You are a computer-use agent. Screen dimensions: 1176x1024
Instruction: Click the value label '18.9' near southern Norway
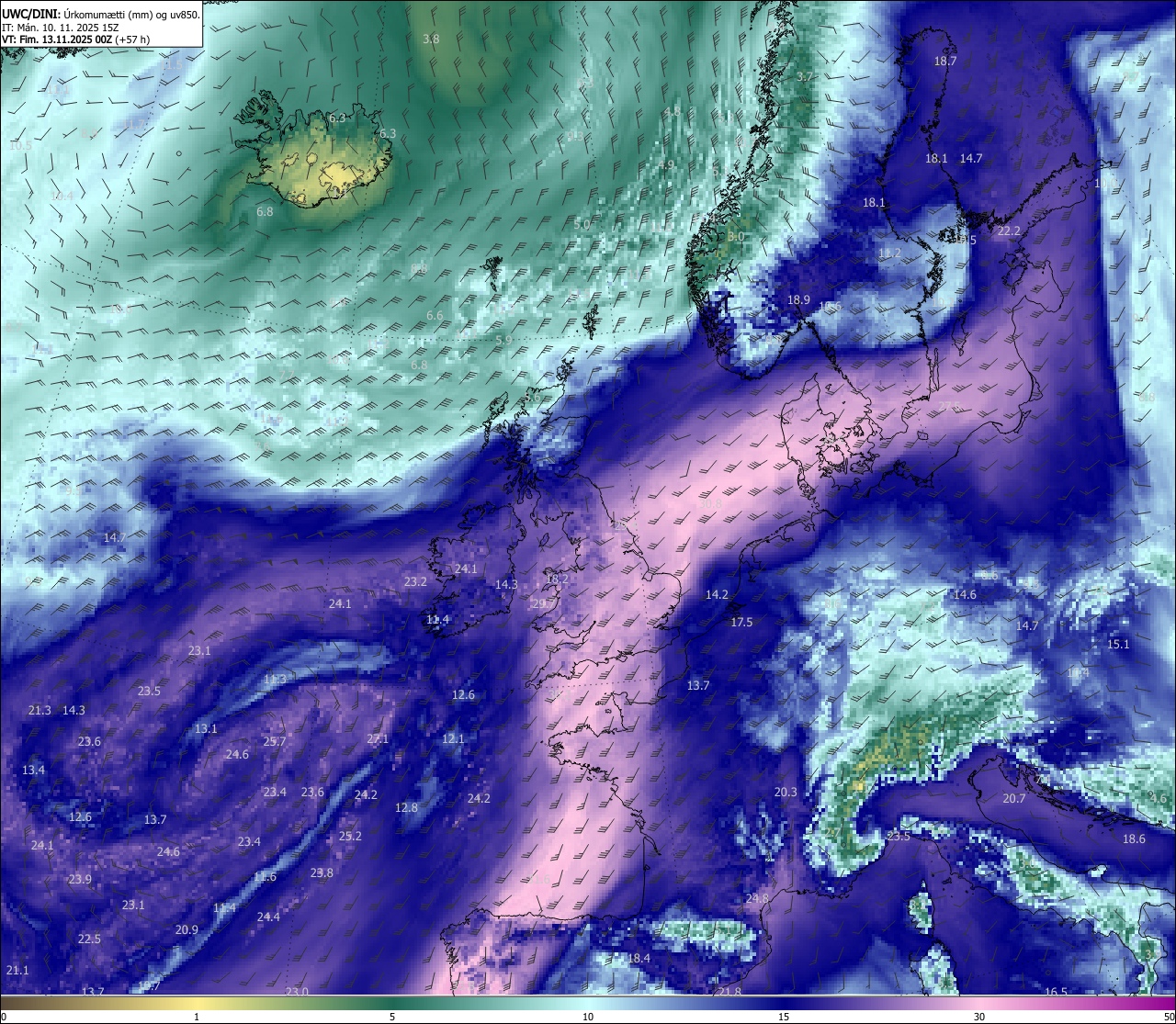click(x=798, y=300)
